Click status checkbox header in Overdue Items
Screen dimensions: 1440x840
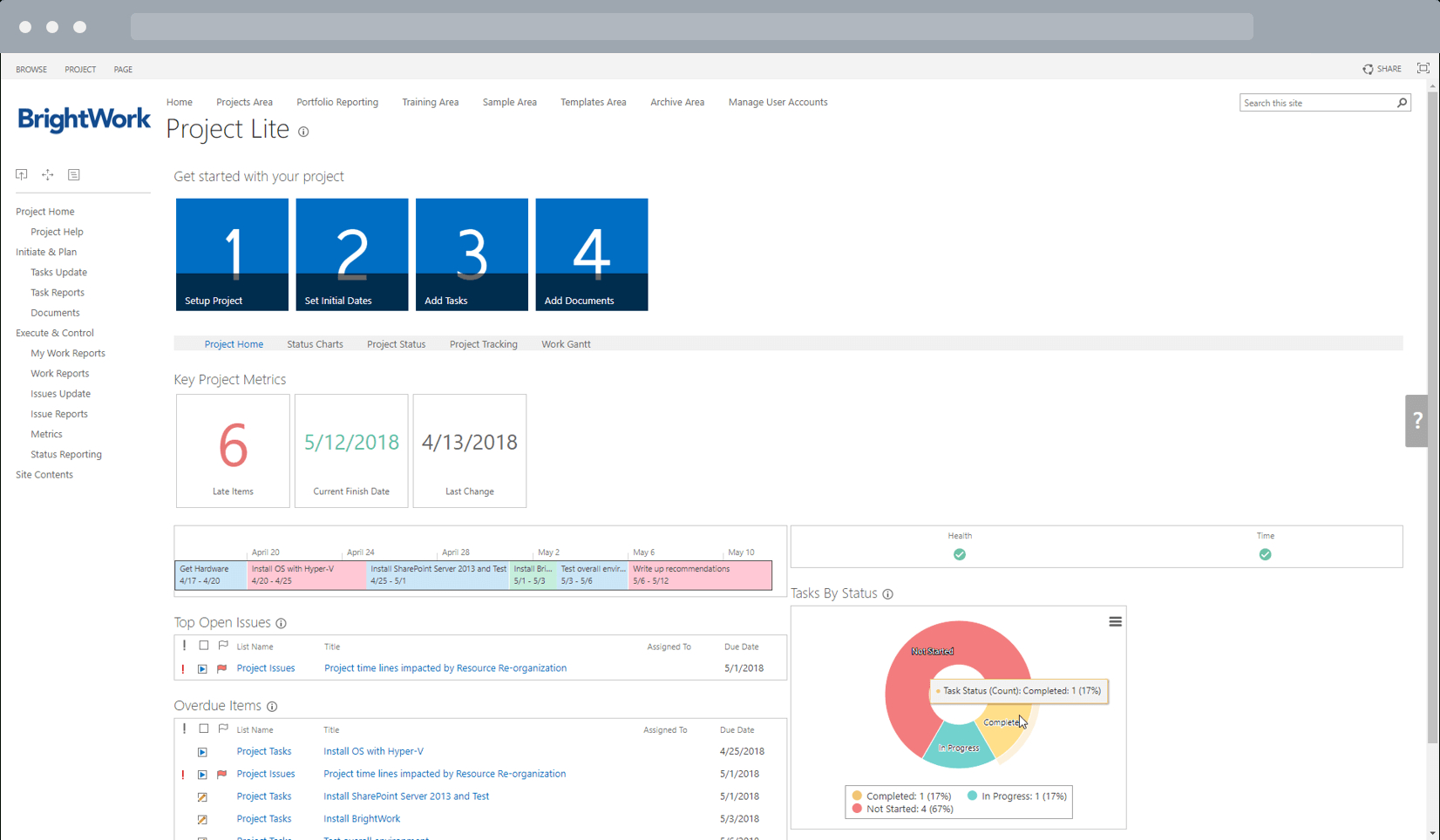(204, 728)
